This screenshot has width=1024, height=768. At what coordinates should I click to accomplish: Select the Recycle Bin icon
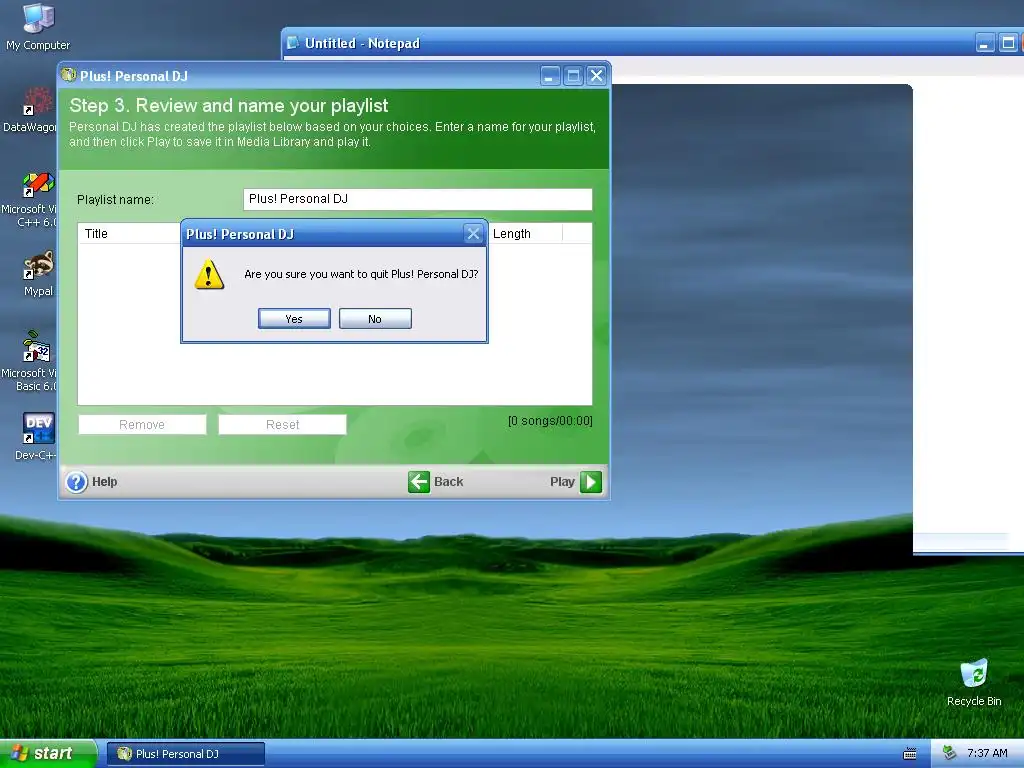click(x=974, y=683)
